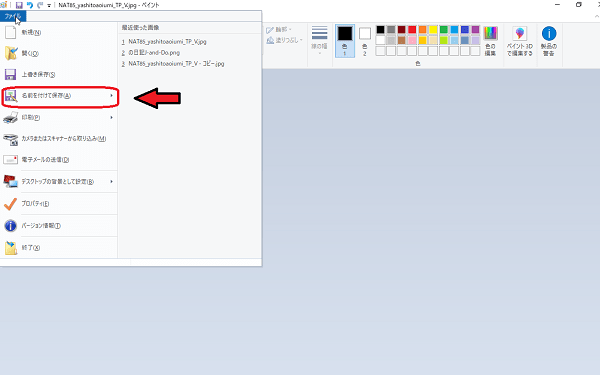The width and height of the screenshot is (600, 375).
Task: Choose デスクトップの背景として設定(B)
Action: (59, 182)
